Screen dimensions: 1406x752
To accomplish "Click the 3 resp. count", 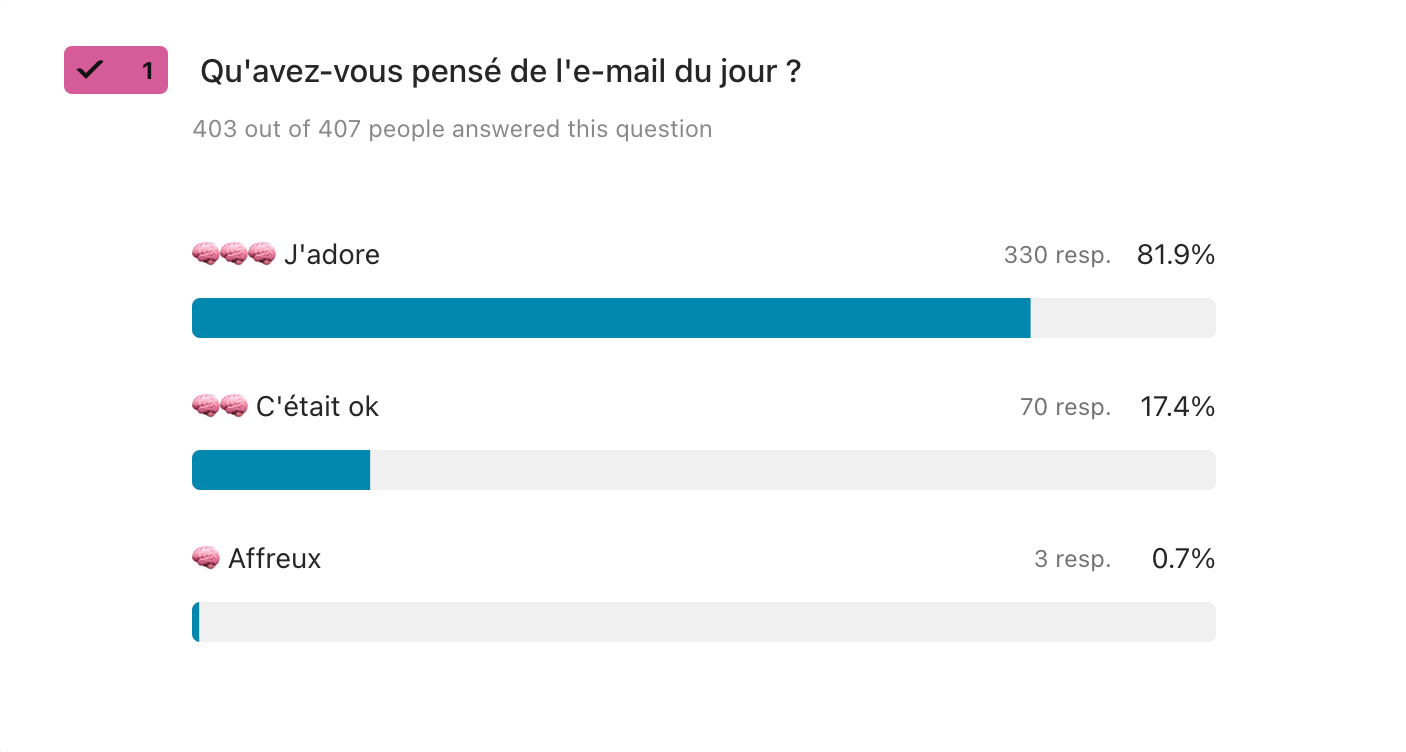I will 1072,559.
